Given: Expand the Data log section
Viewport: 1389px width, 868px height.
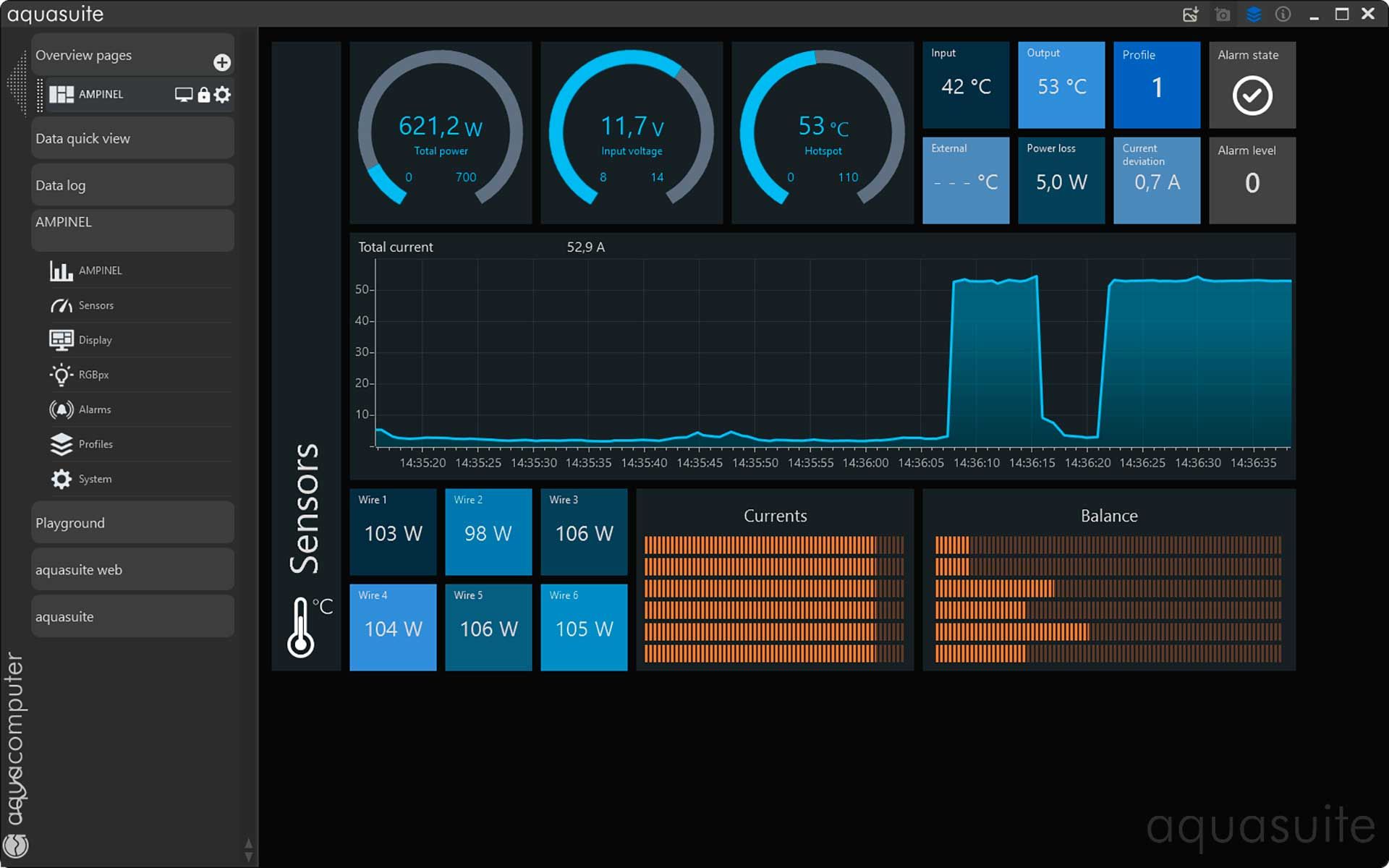Looking at the screenshot, I should [x=132, y=185].
